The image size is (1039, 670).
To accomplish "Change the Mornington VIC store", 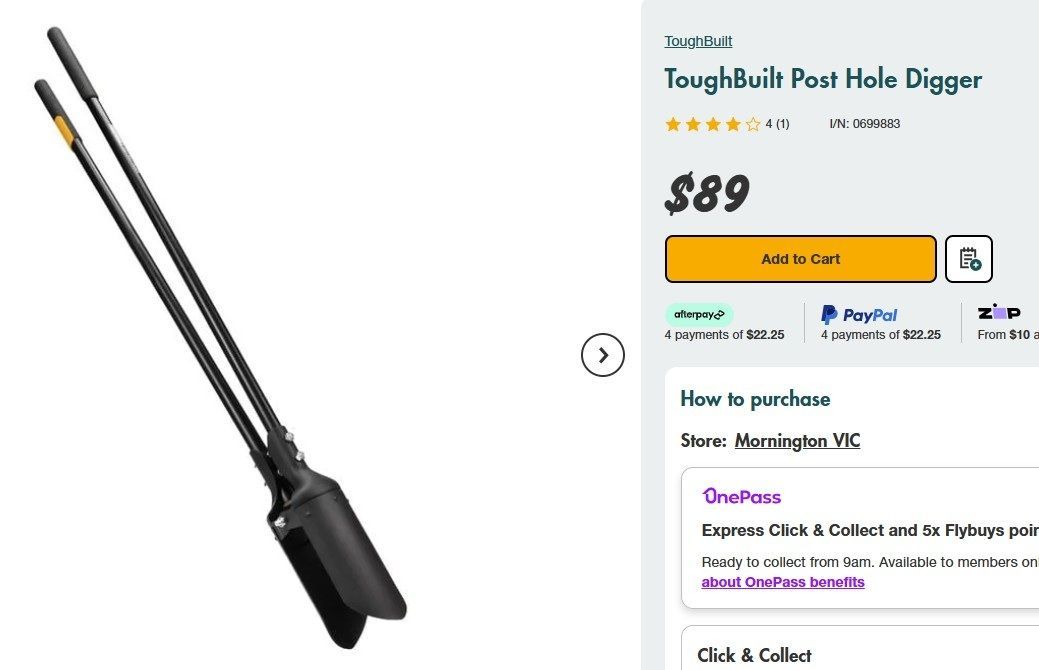I will (797, 441).
